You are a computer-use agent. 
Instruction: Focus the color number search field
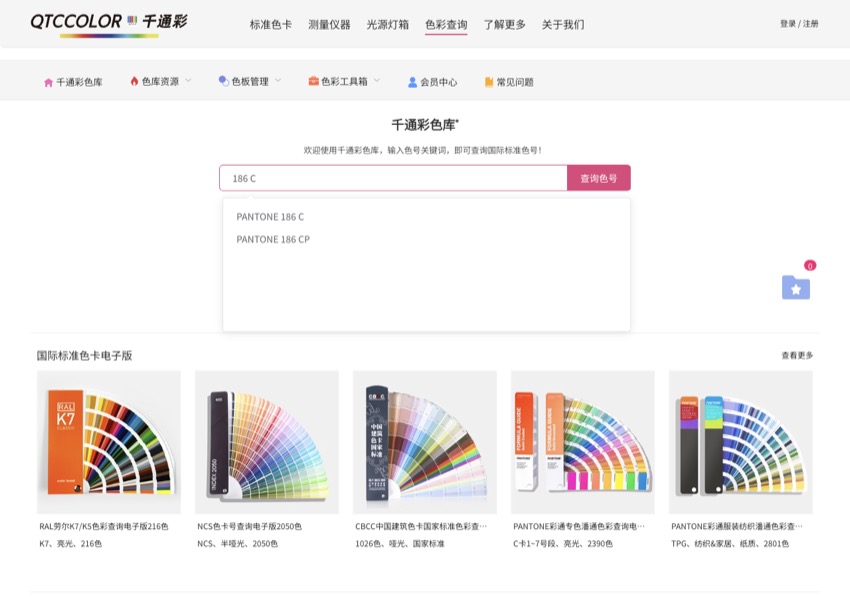pos(393,178)
